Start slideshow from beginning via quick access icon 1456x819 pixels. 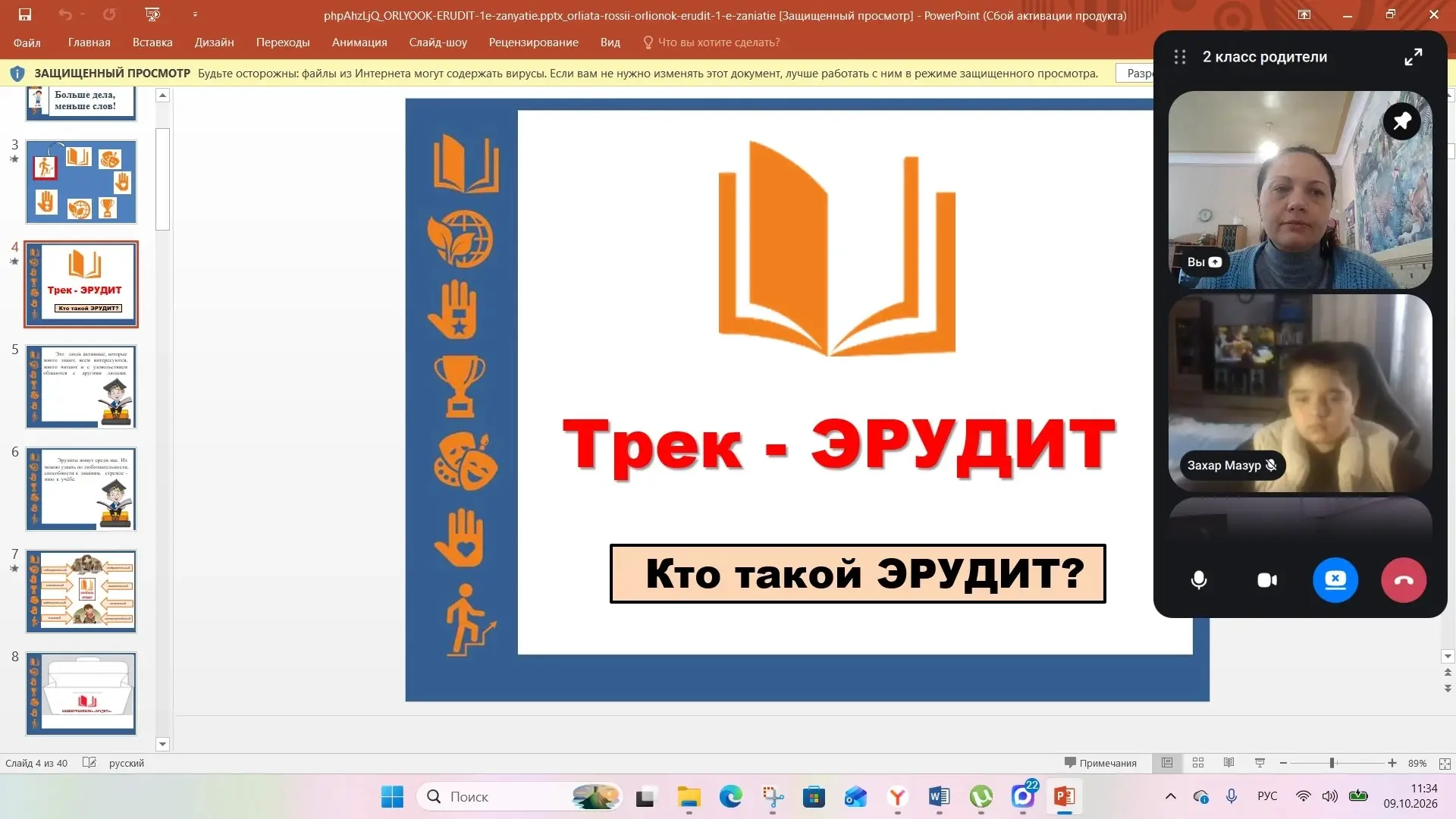point(152,14)
